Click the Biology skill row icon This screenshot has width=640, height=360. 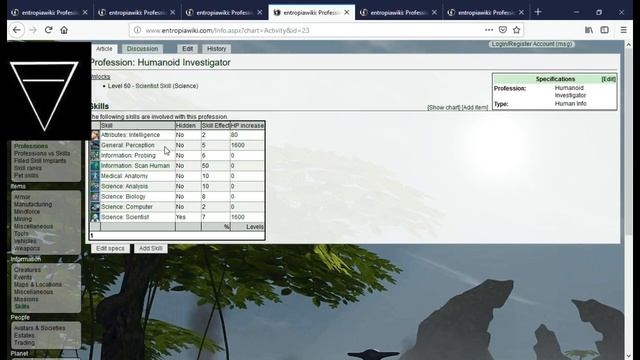95,196
